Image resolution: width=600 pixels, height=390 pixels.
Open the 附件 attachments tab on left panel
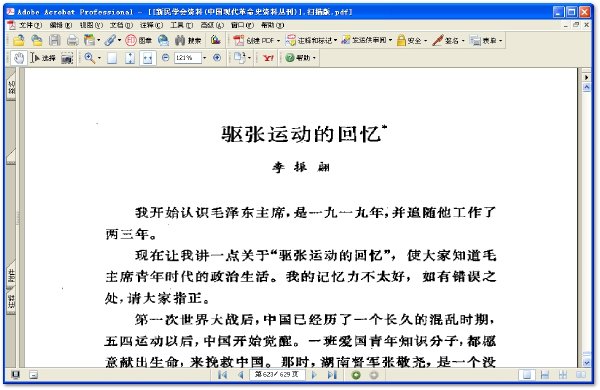click(11, 275)
